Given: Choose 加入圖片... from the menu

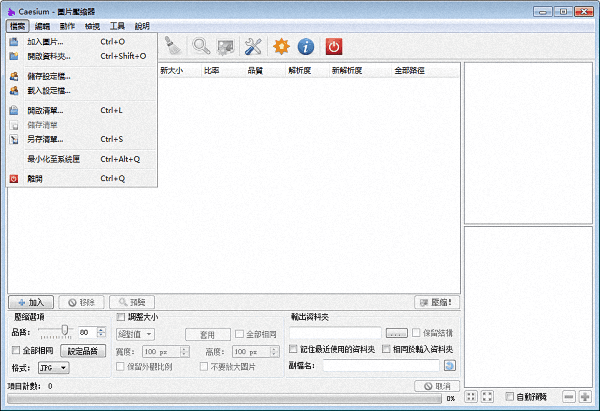Looking at the screenshot, I should (x=81, y=42).
